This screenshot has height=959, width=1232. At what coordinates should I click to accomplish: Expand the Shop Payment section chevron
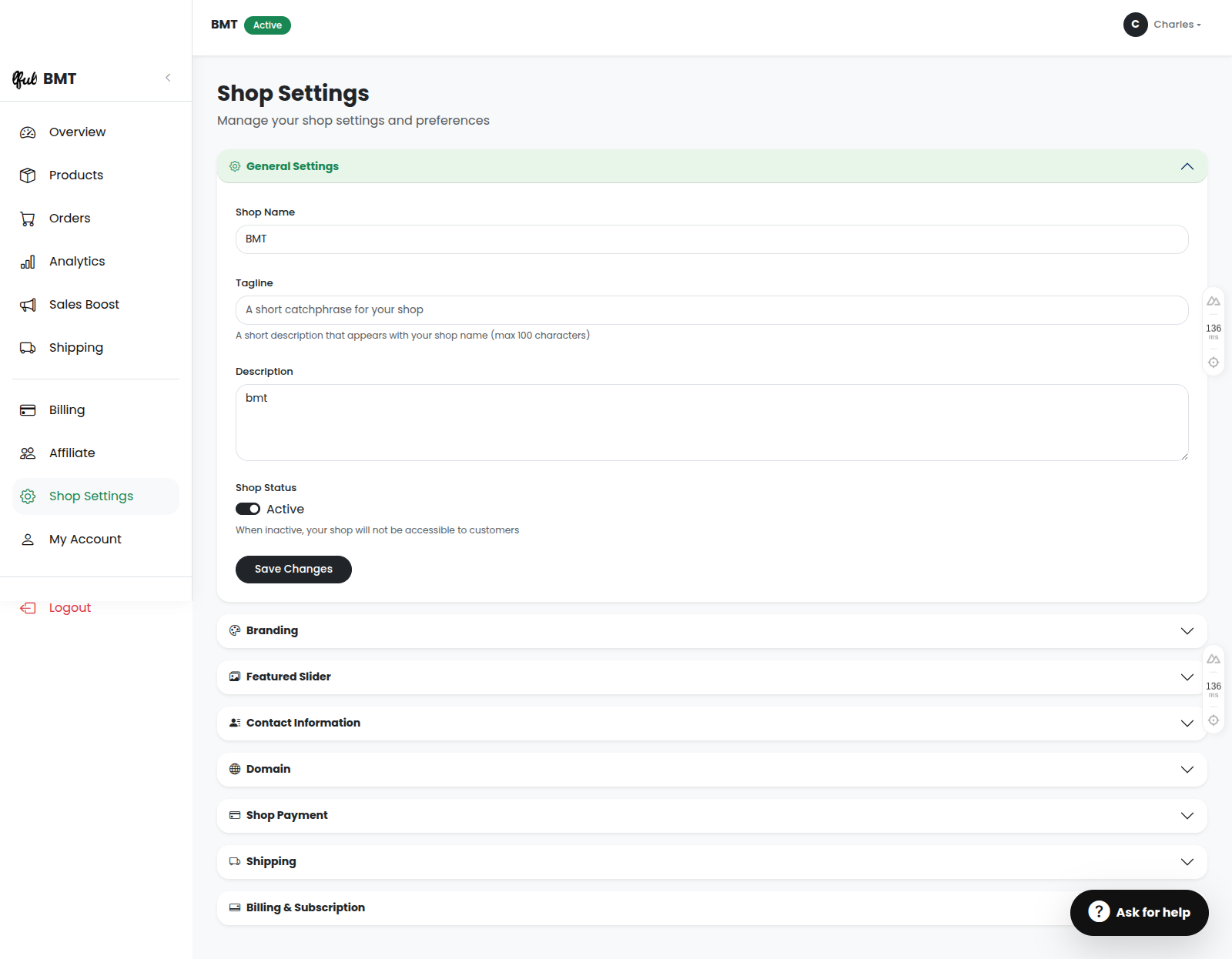(x=1187, y=816)
